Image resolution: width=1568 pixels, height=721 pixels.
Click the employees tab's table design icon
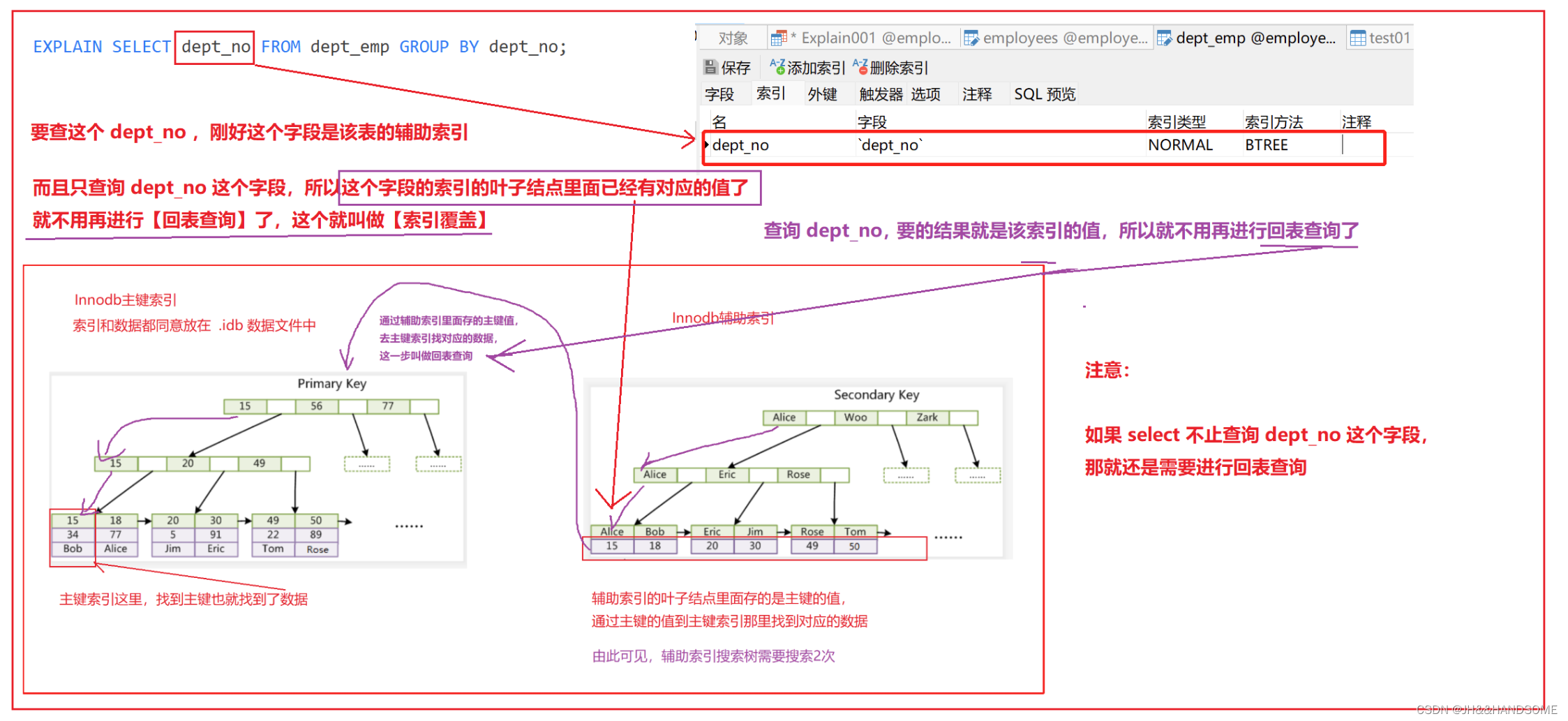971,38
